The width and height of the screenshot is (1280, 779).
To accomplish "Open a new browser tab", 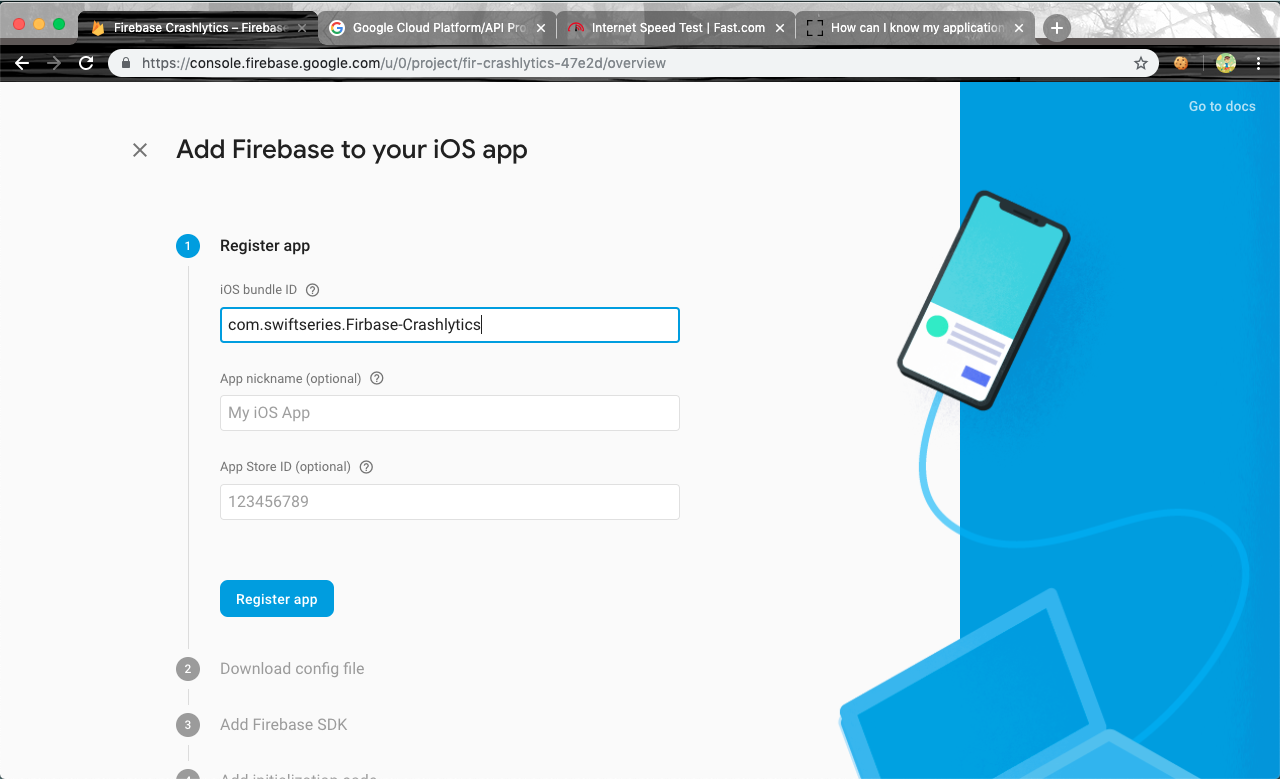I will tap(1056, 28).
